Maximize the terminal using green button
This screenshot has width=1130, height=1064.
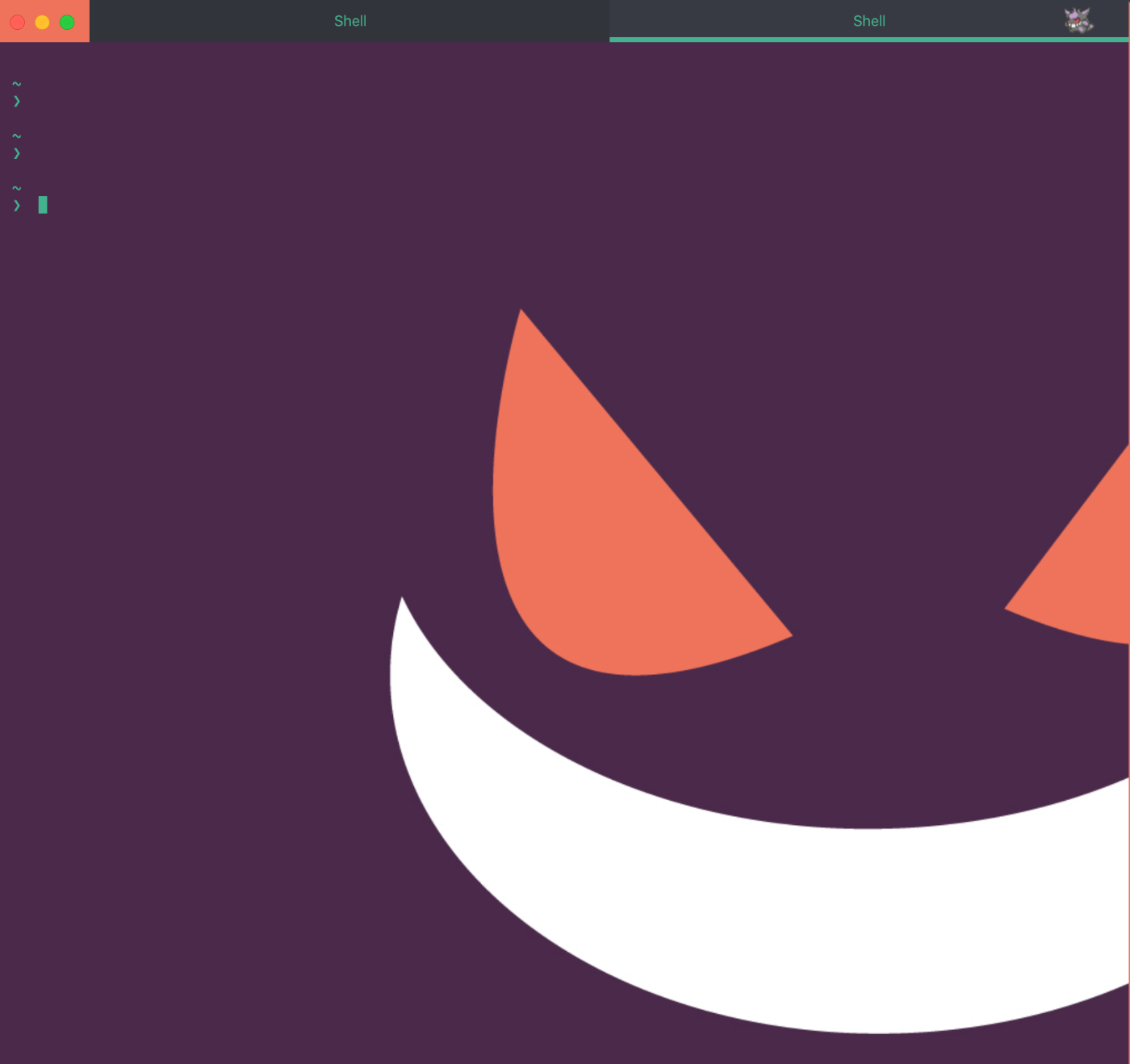(x=67, y=22)
